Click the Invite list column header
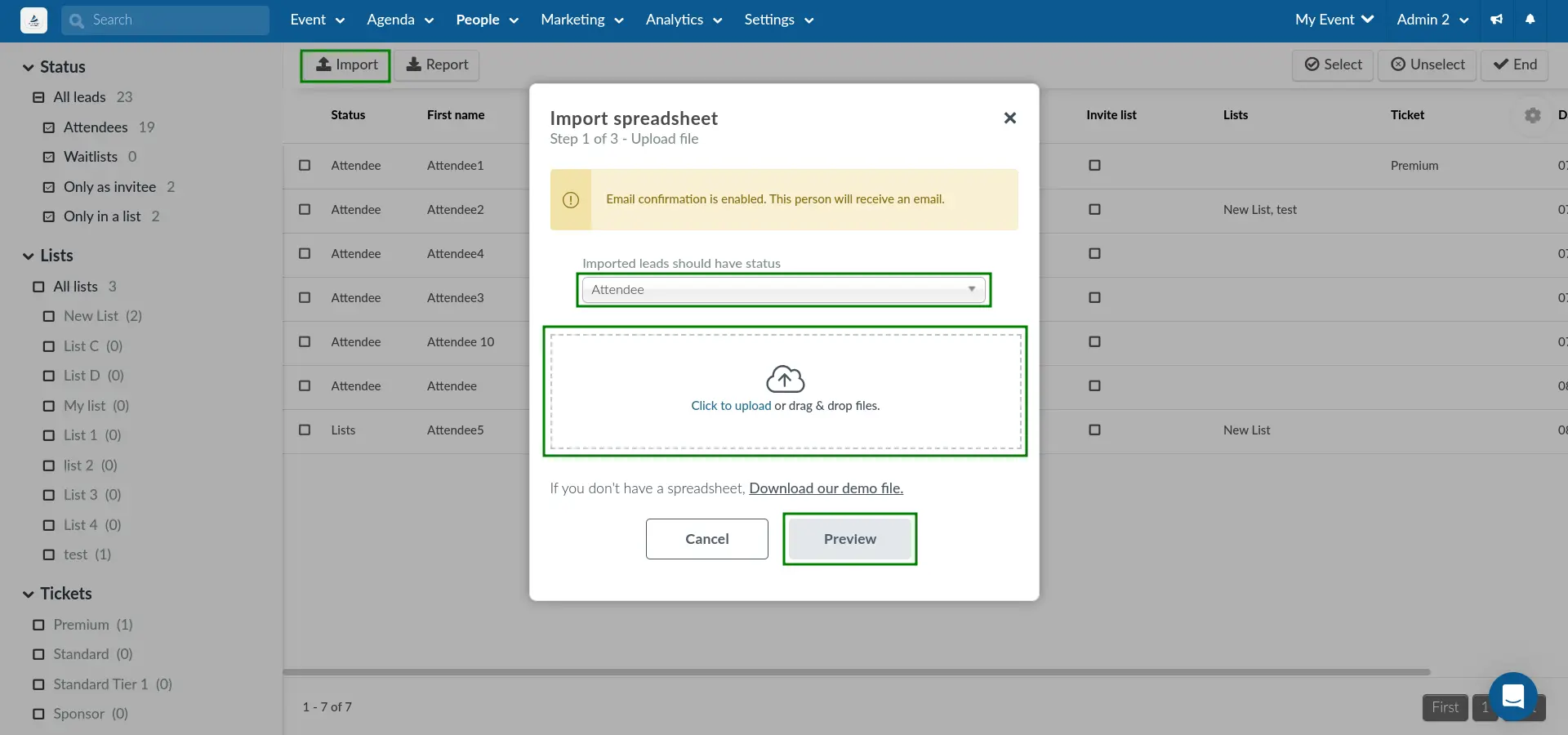 coord(1111,115)
